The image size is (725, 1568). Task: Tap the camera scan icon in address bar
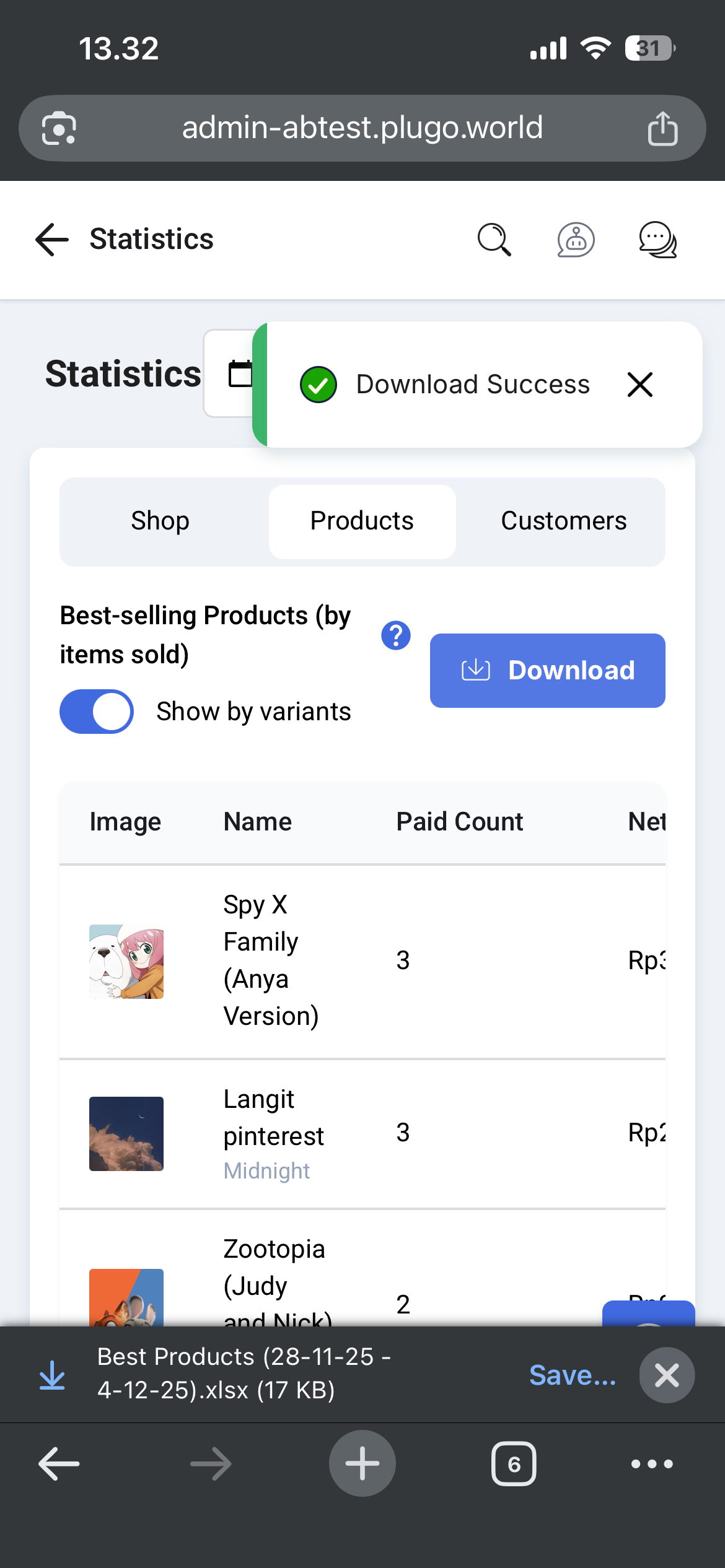point(59,129)
